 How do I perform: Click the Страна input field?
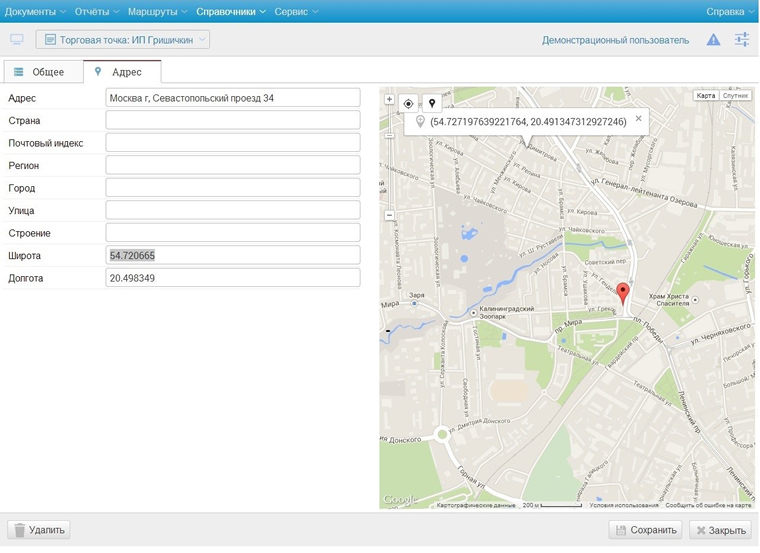(x=233, y=120)
